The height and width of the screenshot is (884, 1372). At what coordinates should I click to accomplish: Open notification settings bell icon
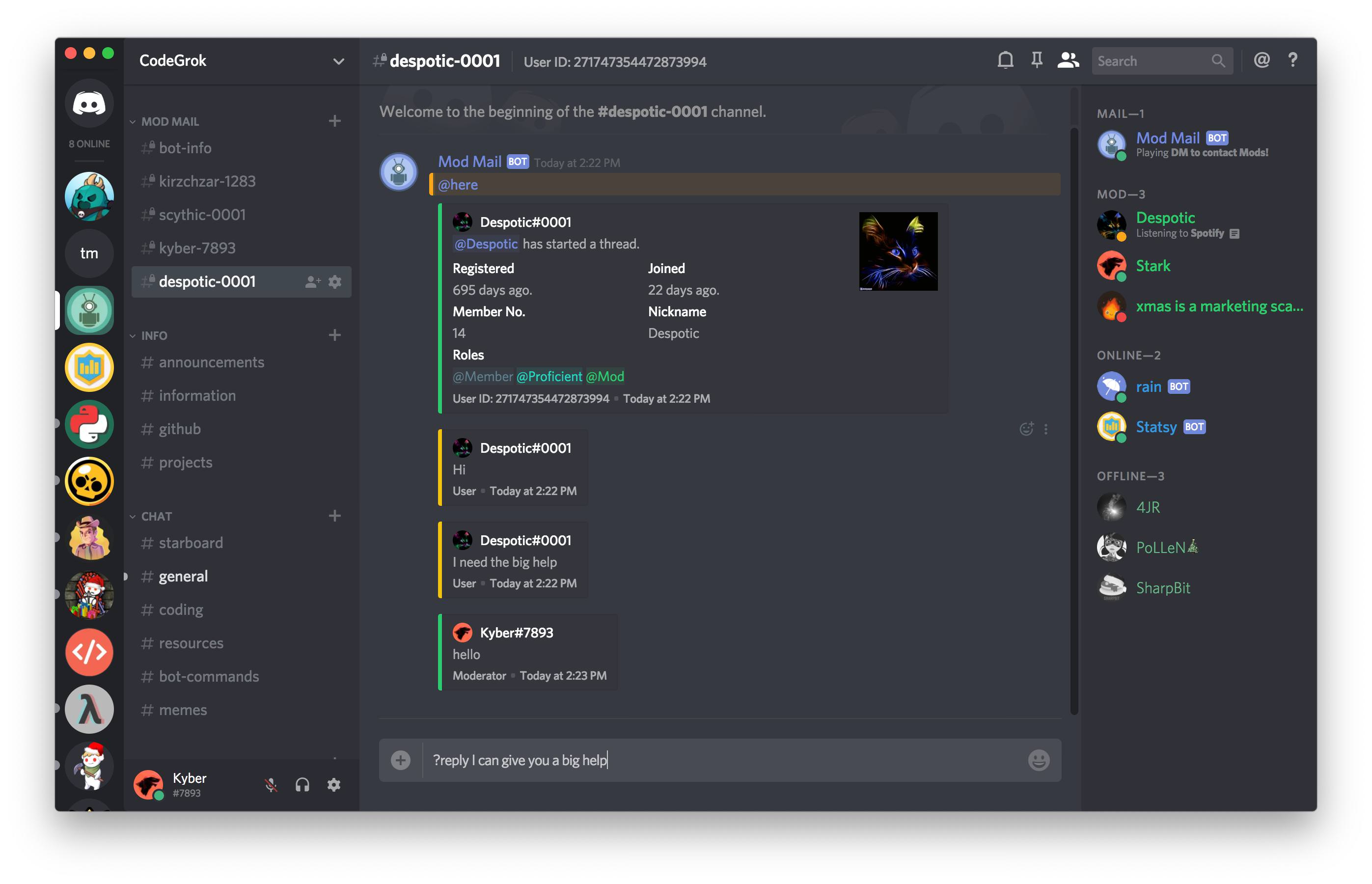point(1005,60)
